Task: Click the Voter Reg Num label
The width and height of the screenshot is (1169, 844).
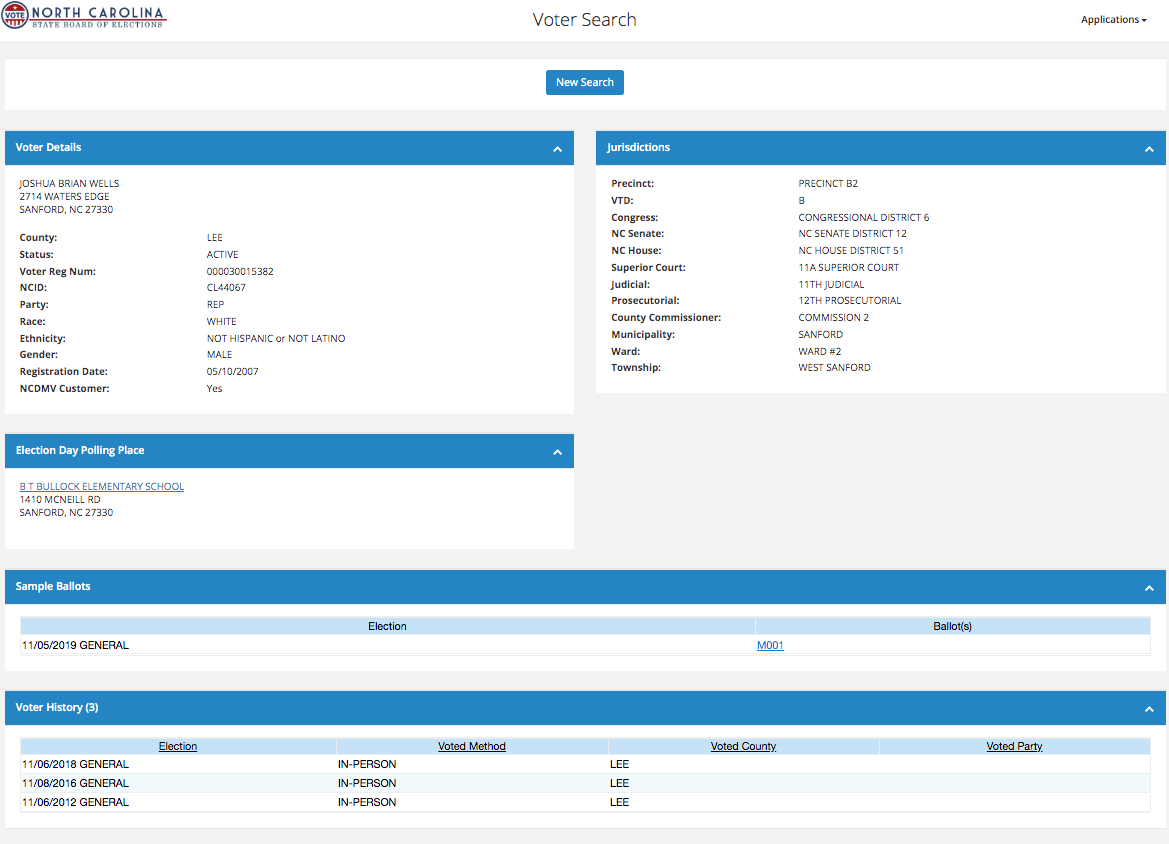Action: 57,271
